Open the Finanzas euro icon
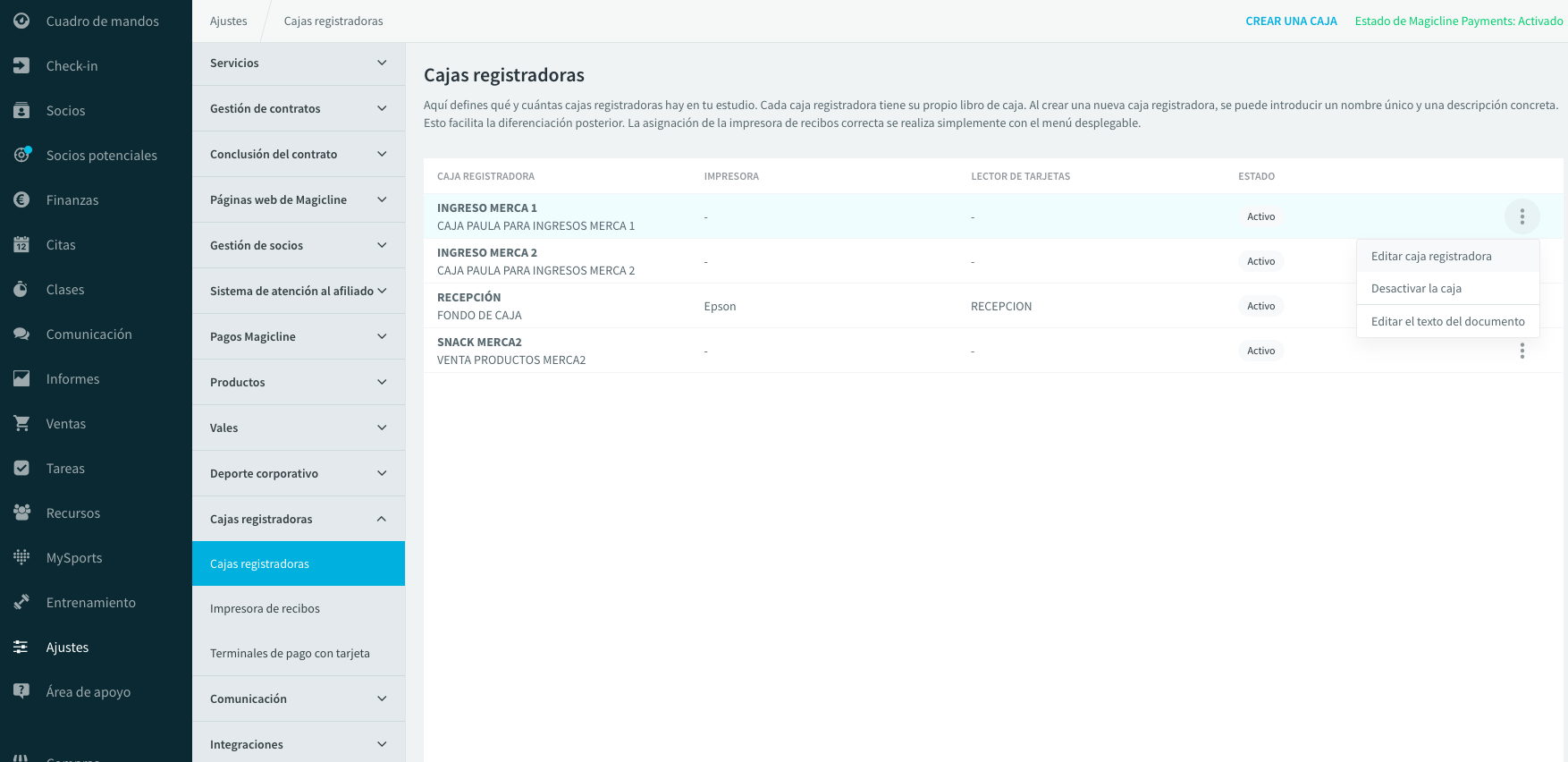 [x=21, y=199]
